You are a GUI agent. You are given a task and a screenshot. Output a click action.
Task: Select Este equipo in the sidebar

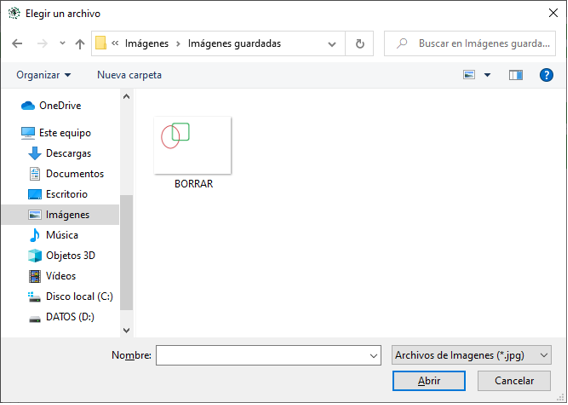click(65, 133)
